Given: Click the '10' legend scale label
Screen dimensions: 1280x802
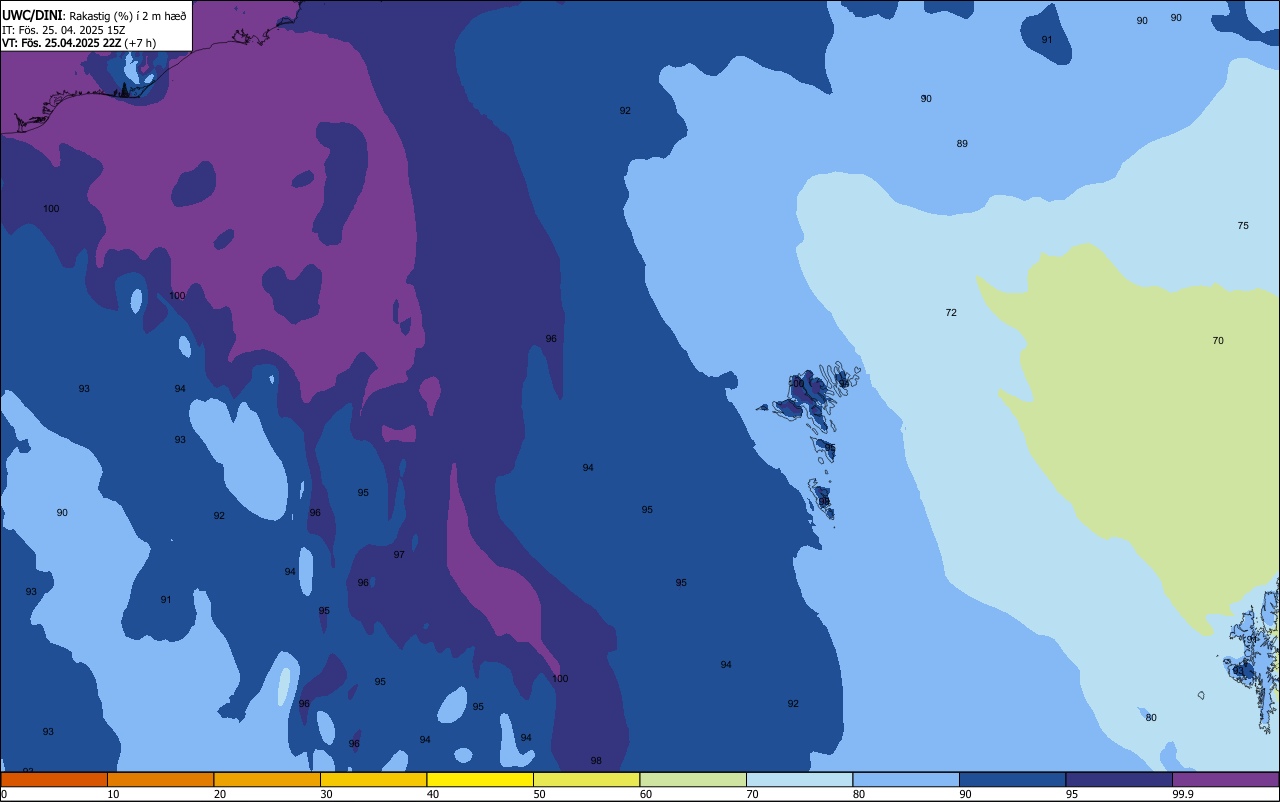Looking at the screenshot, I should pos(113,794).
